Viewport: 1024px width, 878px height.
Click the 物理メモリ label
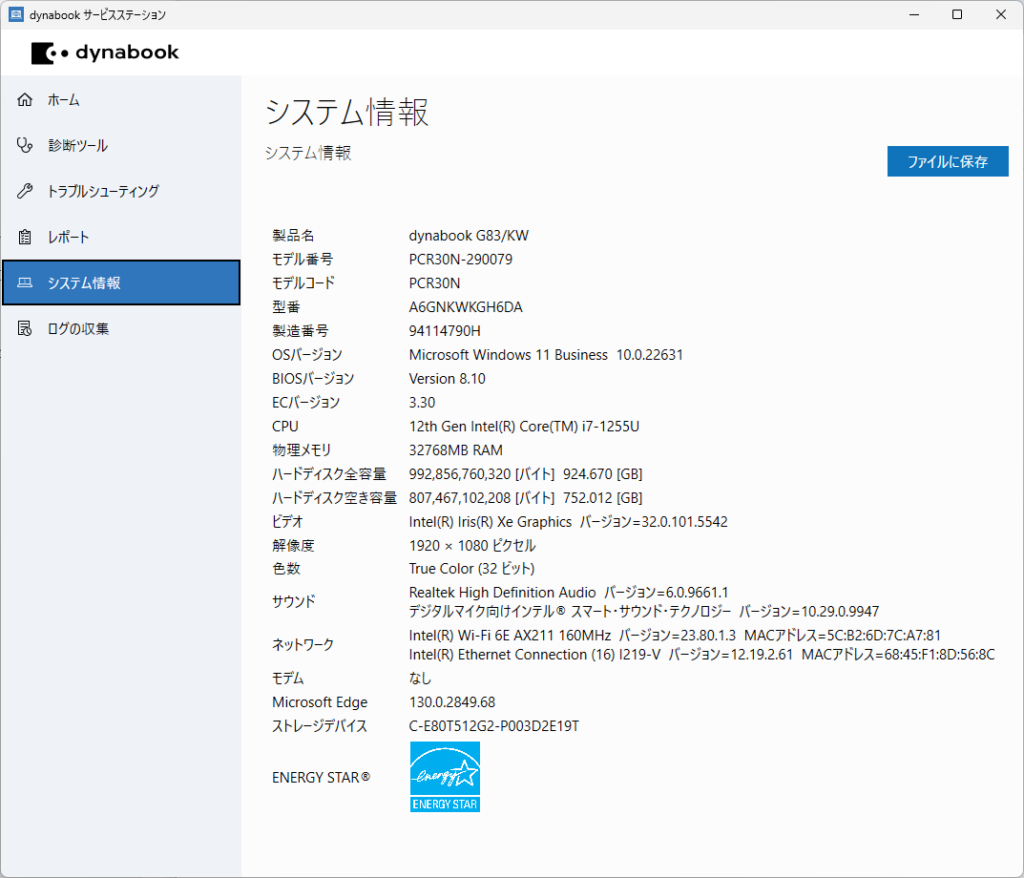click(x=302, y=450)
